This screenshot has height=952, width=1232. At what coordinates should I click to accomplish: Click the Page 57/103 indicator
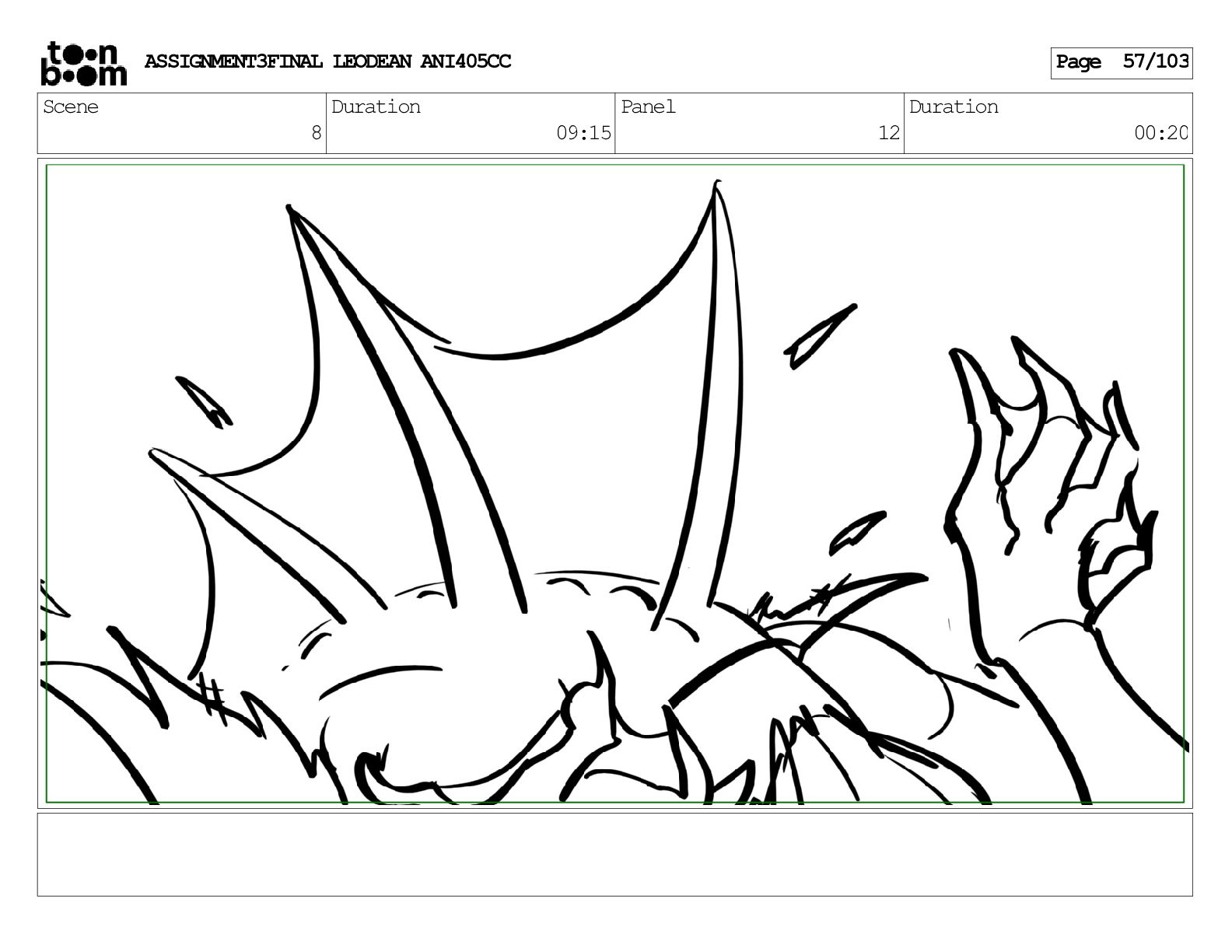tap(1122, 62)
